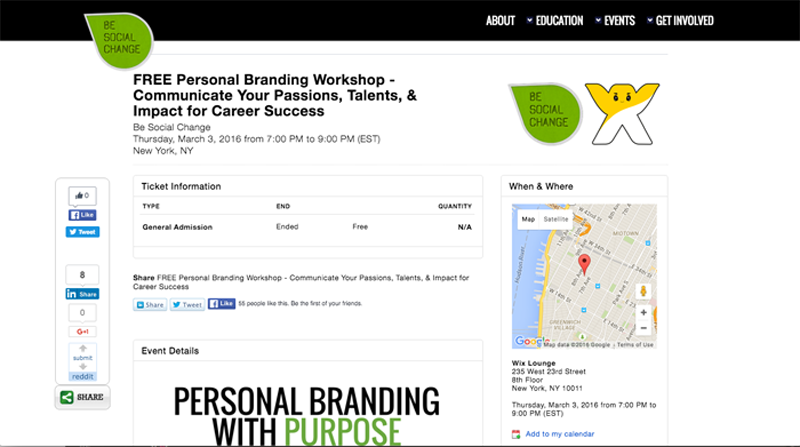Click the LinkedIn Share button under ticket info
This screenshot has width=800, height=447.
click(x=150, y=305)
